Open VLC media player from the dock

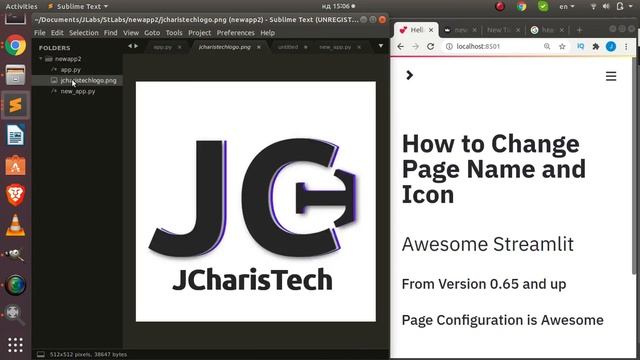[x=16, y=225]
